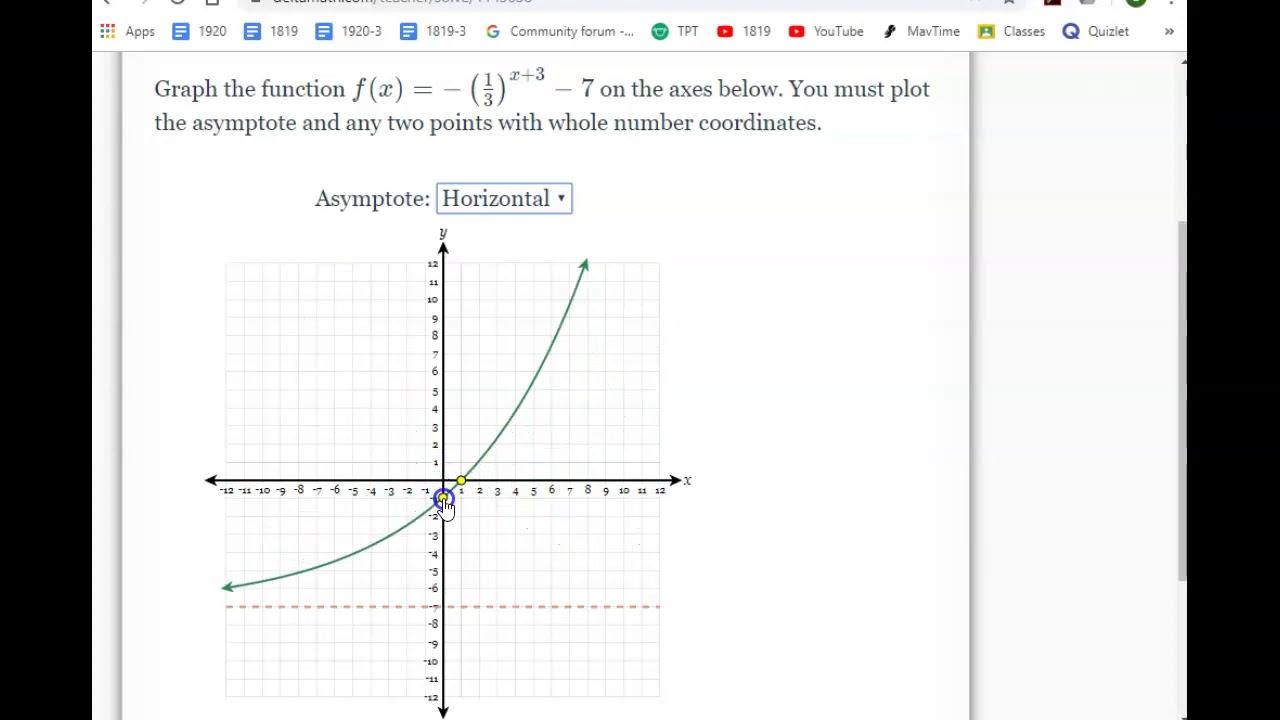Click the y-axis label -9
Image resolution: width=1280 pixels, height=720 pixels.
point(432,643)
